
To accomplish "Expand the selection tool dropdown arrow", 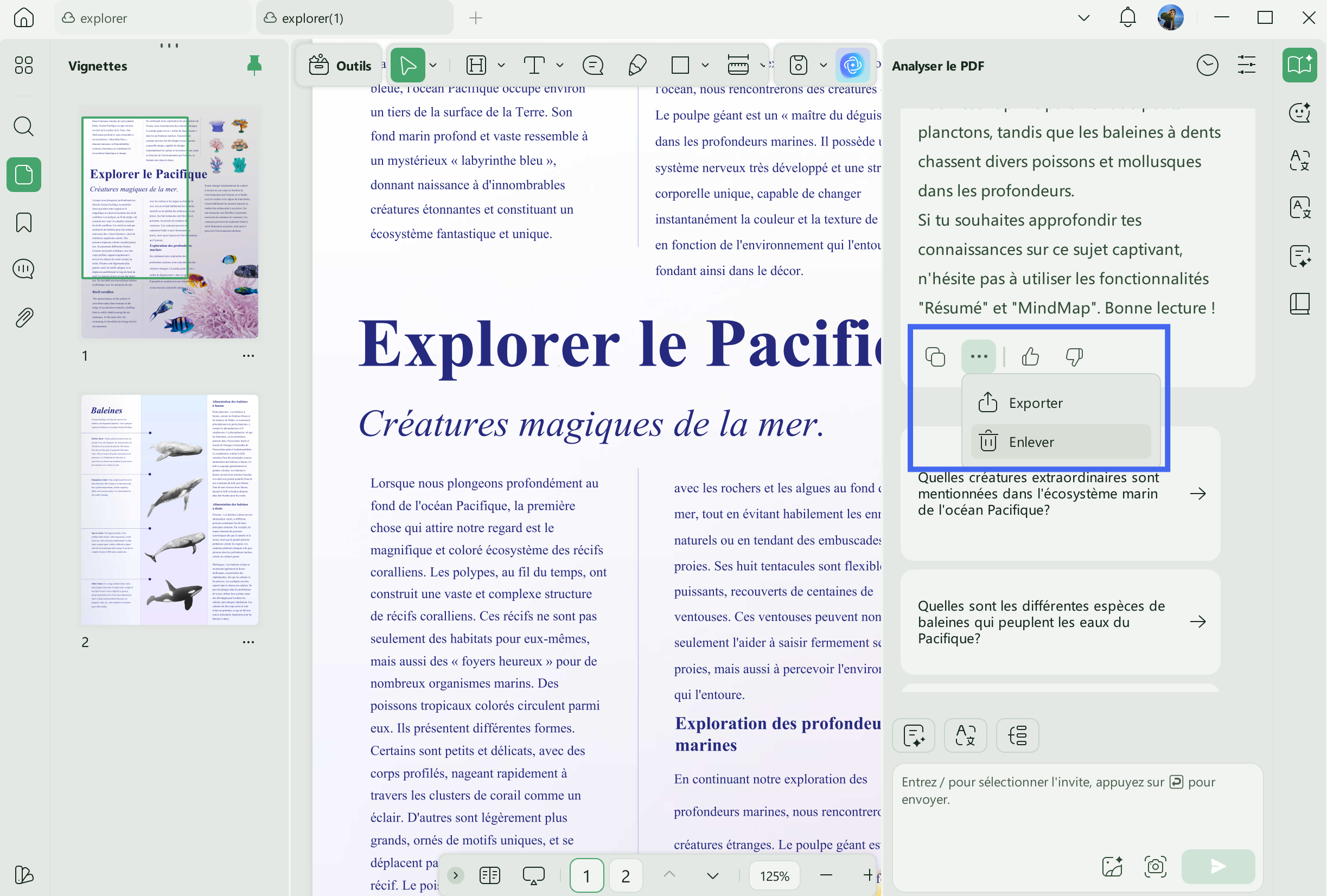I will point(433,66).
